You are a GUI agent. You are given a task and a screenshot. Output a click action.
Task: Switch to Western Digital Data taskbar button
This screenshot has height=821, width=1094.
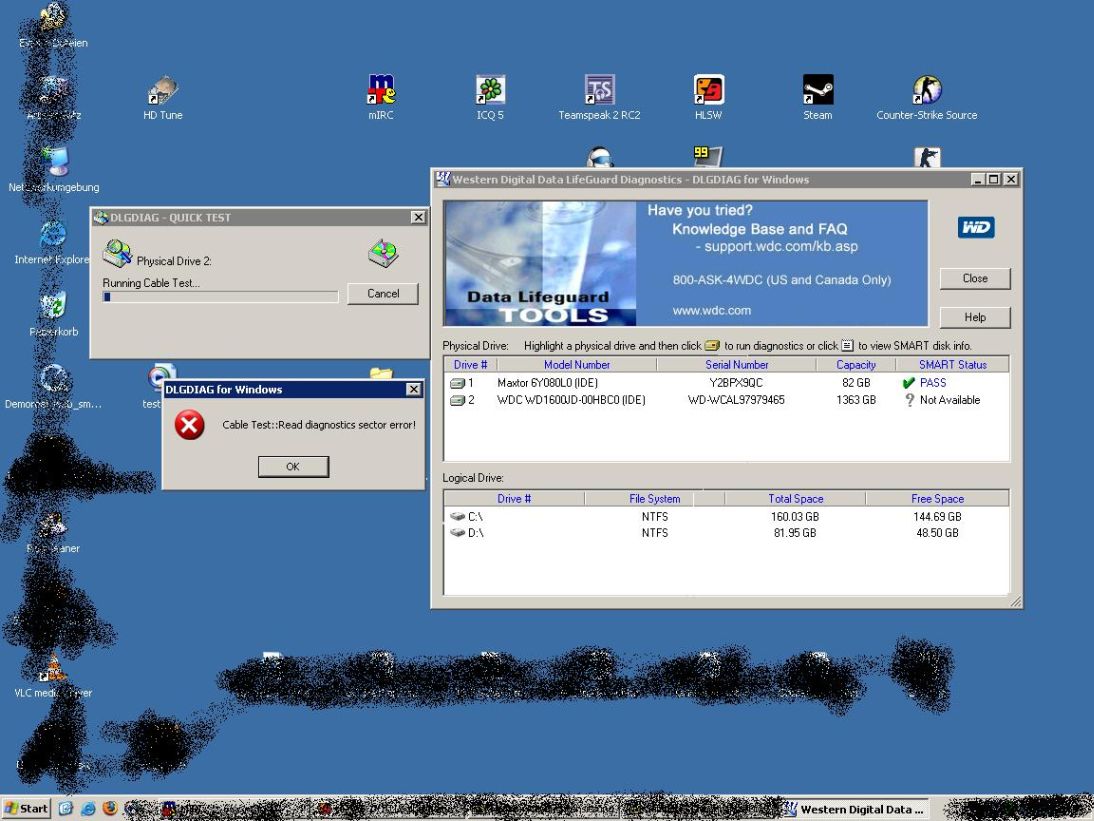click(x=854, y=809)
